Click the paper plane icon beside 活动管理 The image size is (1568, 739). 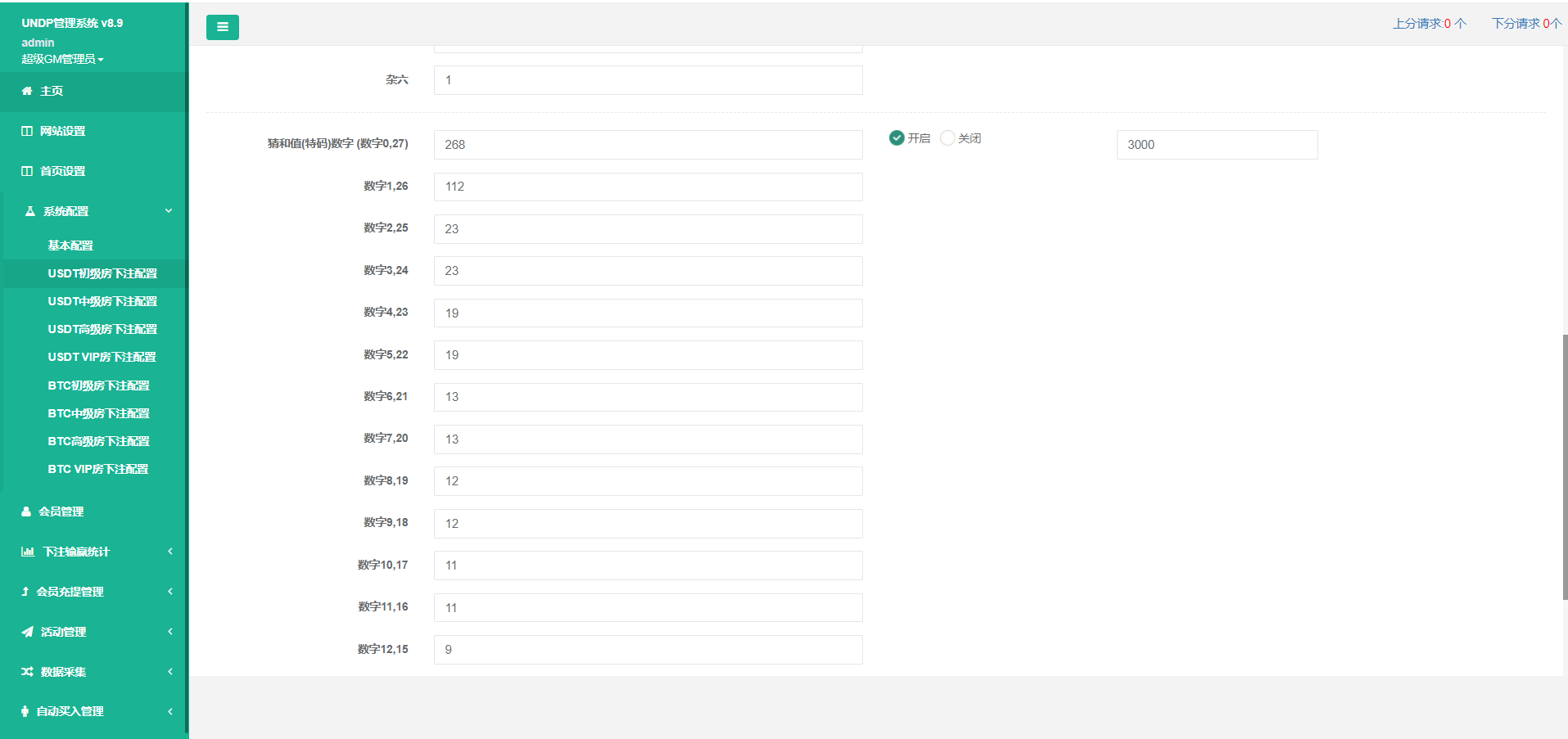click(28, 632)
